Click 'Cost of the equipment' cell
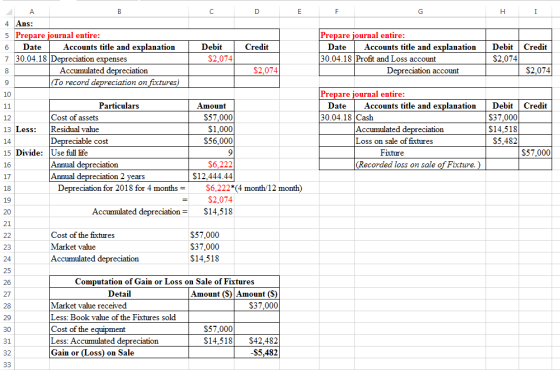Image resolution: width=560 pixels, height=370 pixels. click(119, 329)
